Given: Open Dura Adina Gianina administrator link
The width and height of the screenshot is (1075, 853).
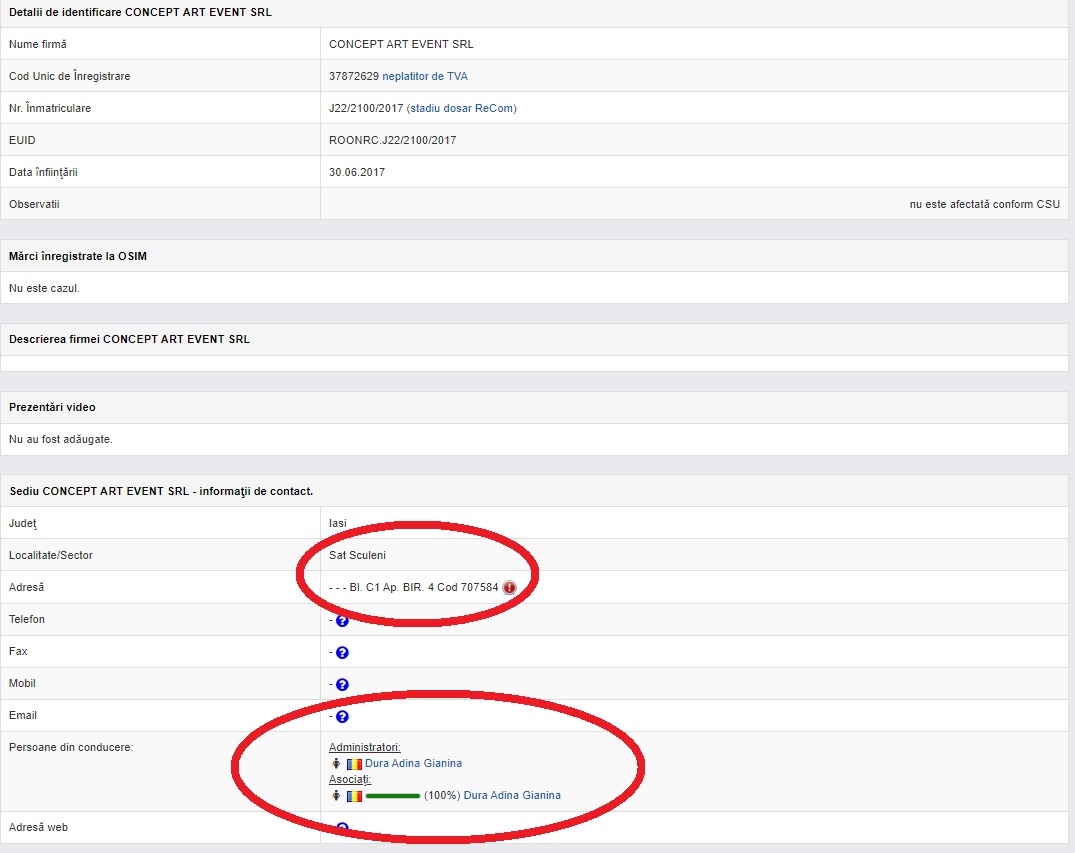Looking at the screenshot, I should (413, 763).
